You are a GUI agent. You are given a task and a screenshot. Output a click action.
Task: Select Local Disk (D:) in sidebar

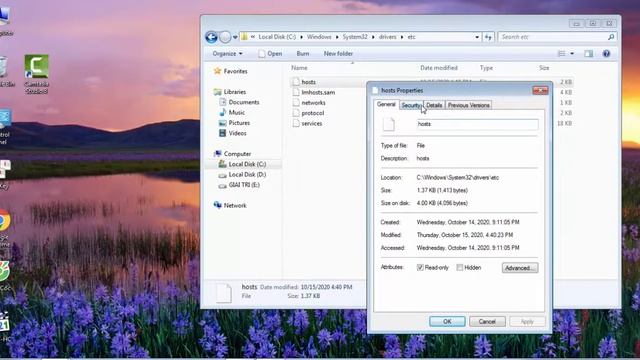click(247, 175)
